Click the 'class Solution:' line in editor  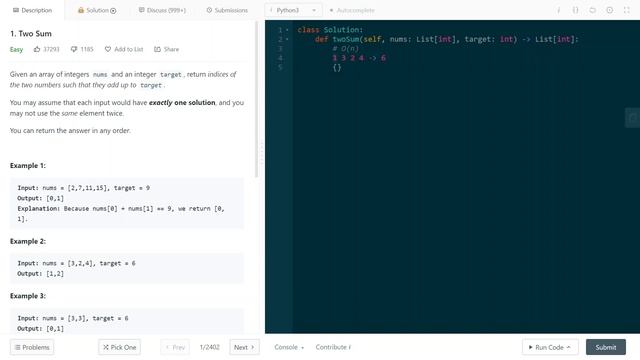(x=330, y=30)
